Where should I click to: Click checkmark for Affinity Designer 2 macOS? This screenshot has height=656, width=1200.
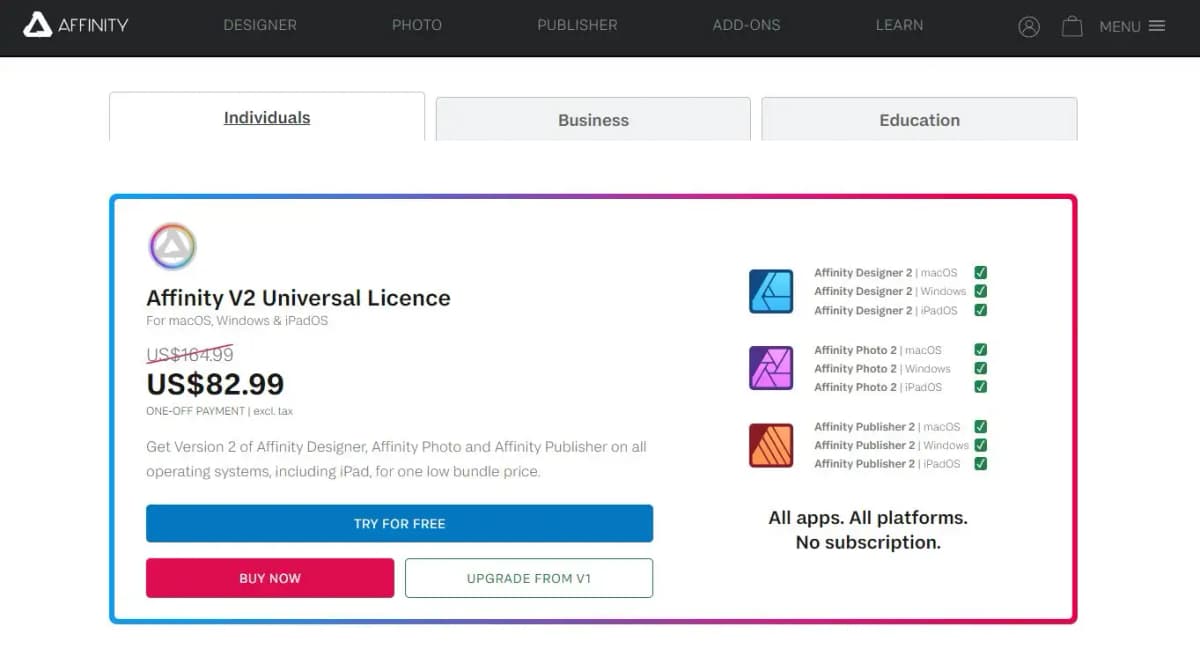tap(981, 272)
